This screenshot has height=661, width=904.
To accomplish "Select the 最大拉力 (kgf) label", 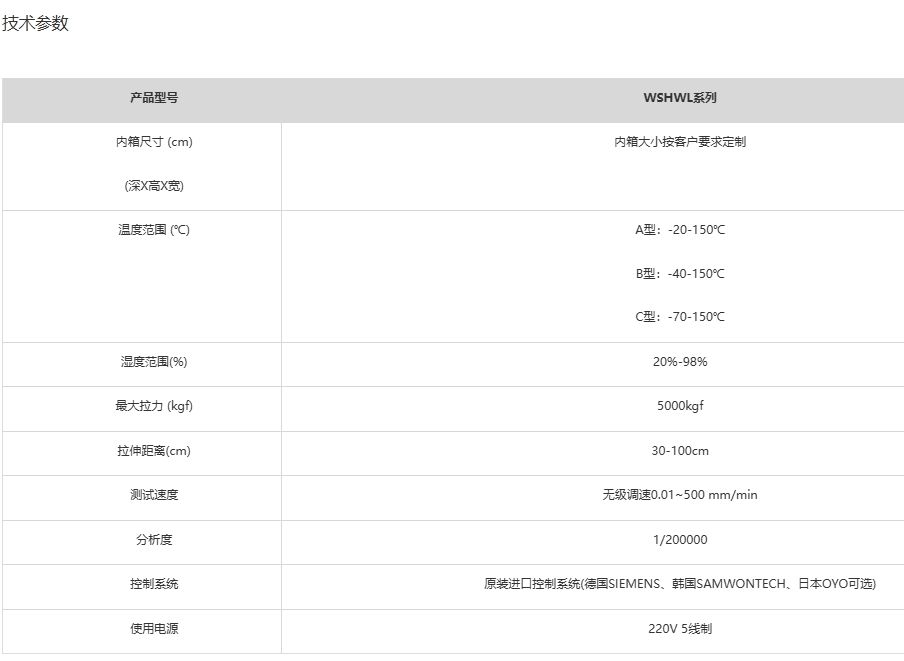I will 154,406.
